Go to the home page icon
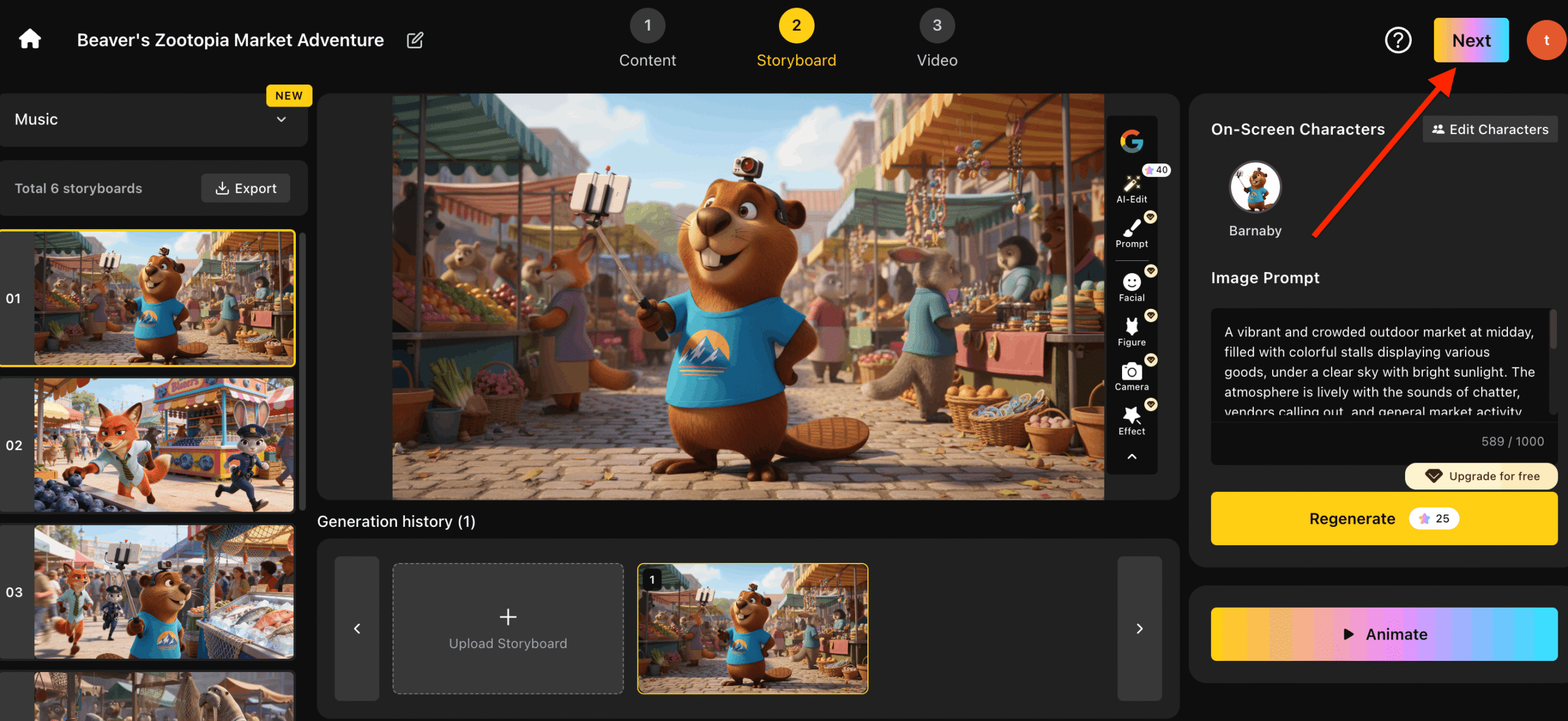This screenshot has height=721, width=1568. [29, 39]
